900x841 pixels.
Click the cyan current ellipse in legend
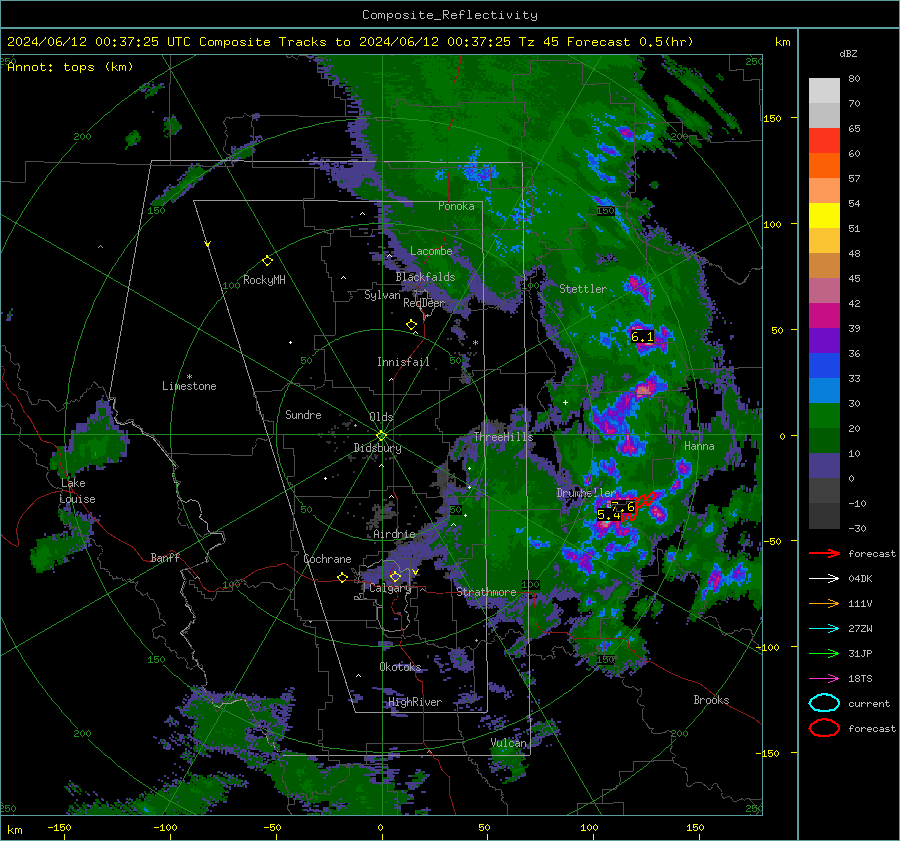(824, 703)
